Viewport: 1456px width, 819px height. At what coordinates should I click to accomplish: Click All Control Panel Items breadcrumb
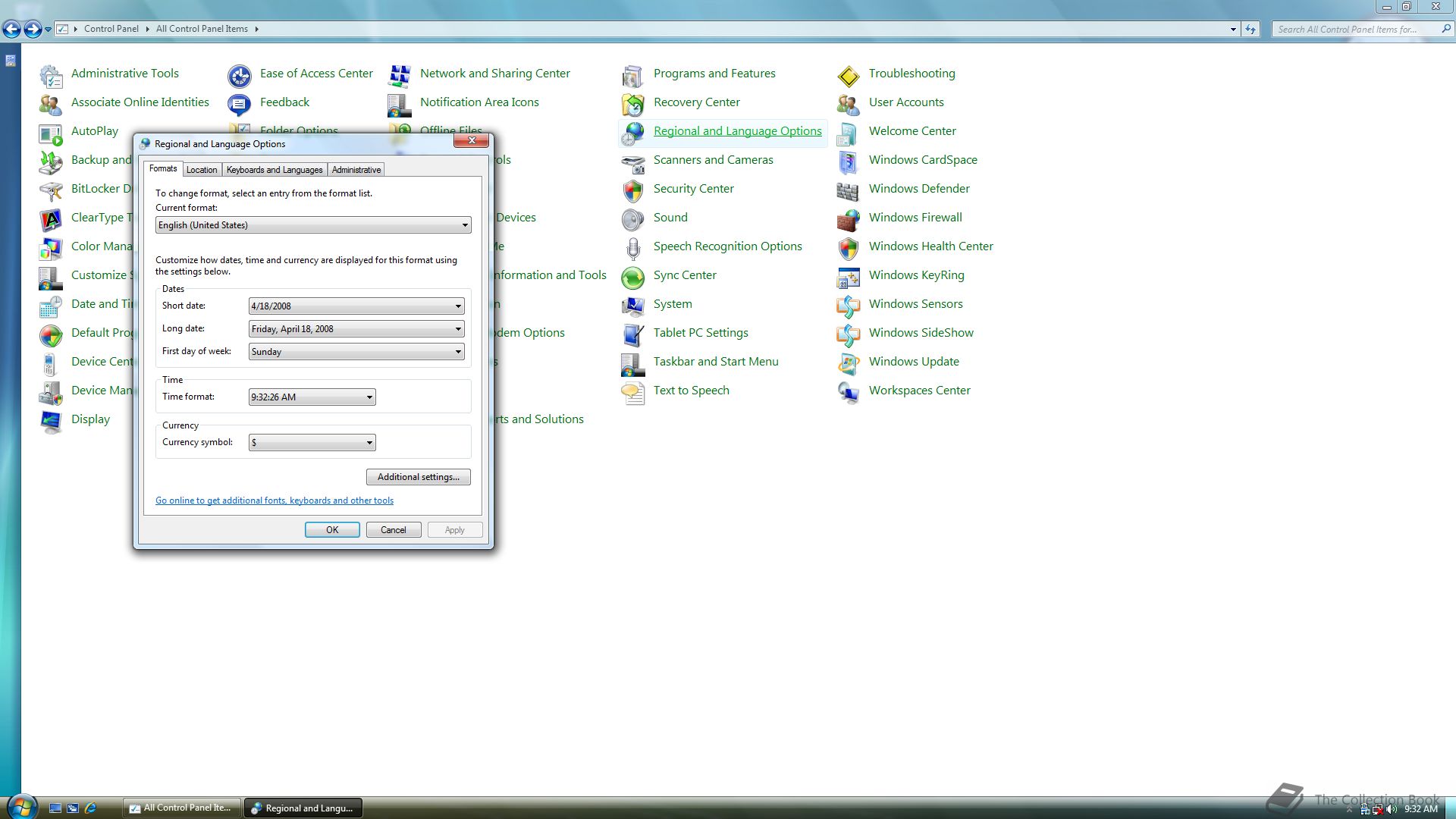click(202, 29)
